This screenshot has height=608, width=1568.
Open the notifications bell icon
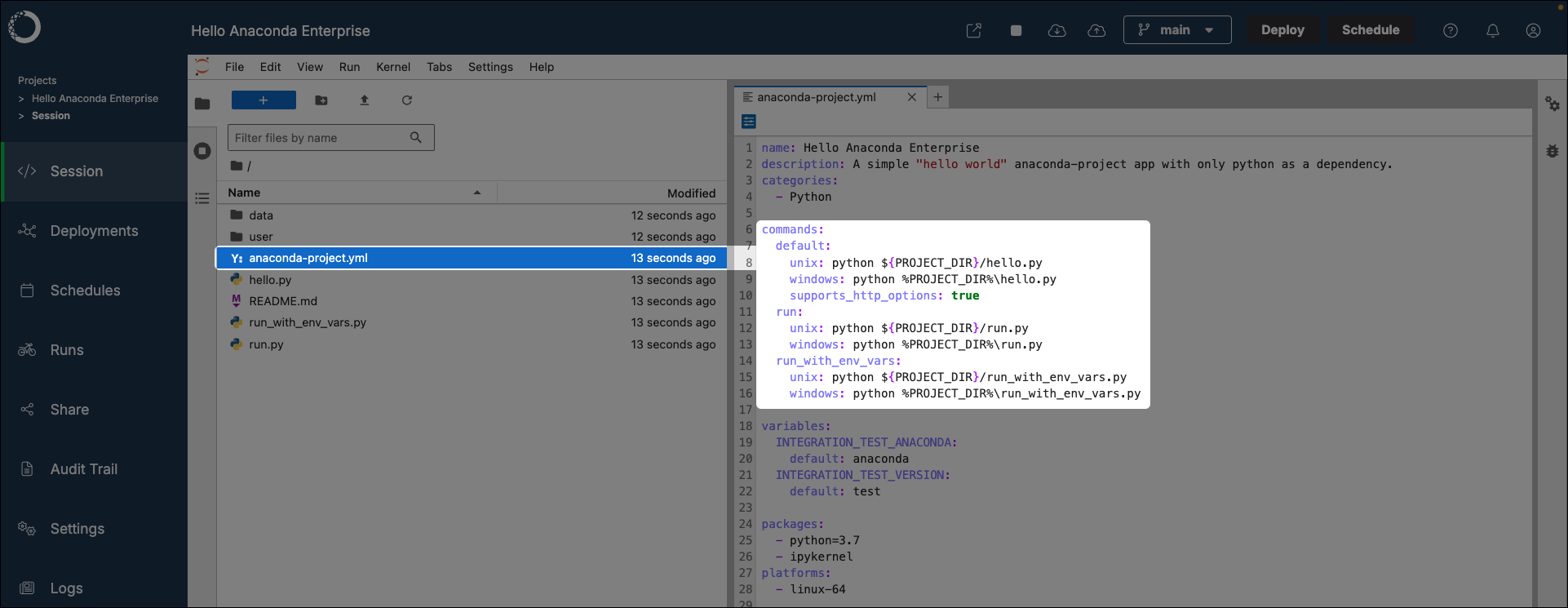coord(1492,30)
